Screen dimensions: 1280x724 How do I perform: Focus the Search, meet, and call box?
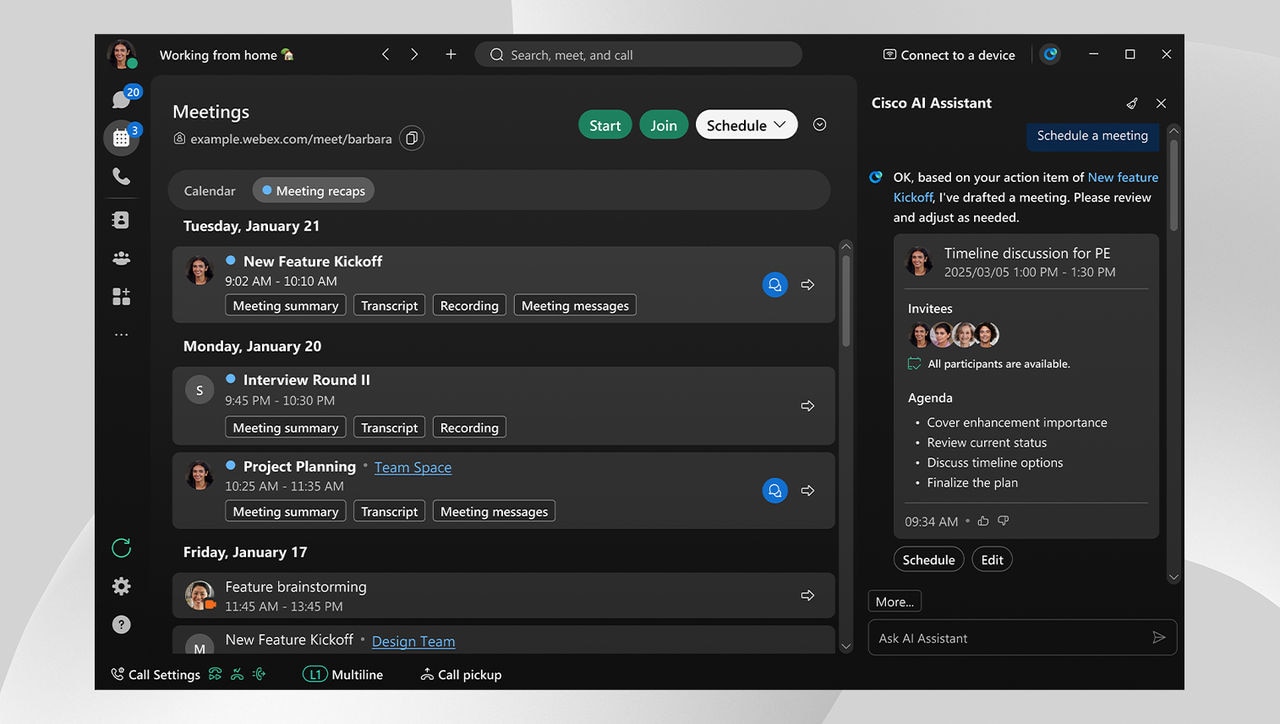click(638, 55)
